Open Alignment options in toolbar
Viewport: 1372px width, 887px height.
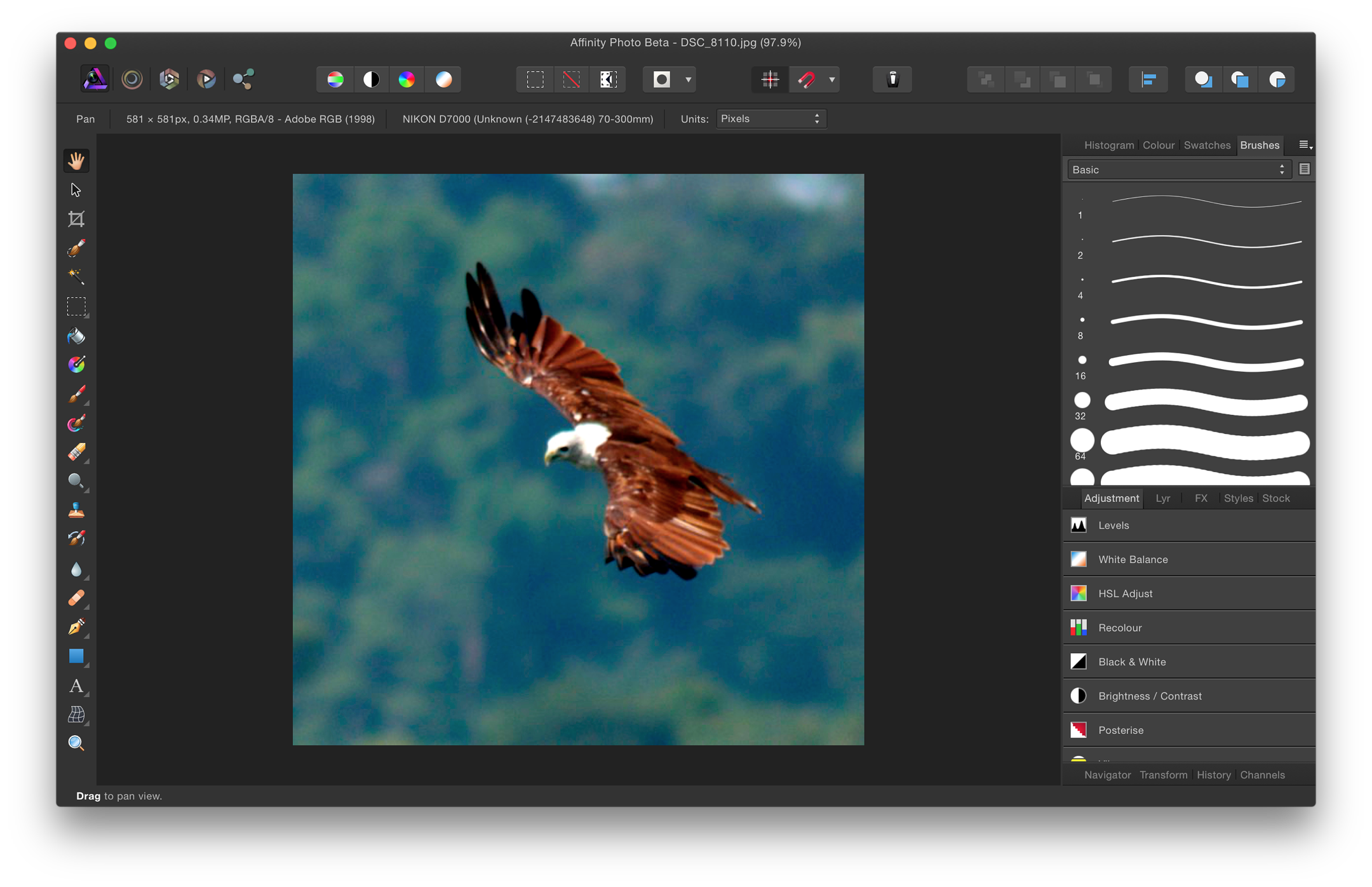click(x=1148, y=79)
